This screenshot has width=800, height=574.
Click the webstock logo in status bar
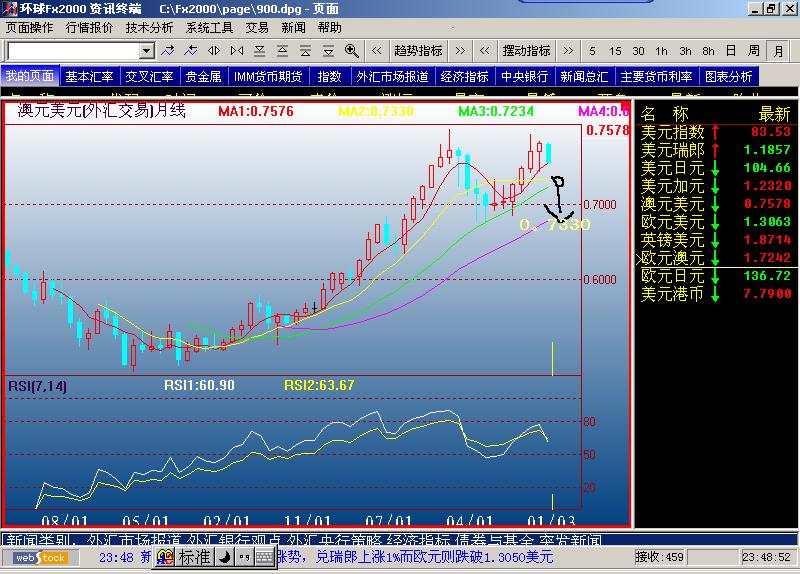click(40, 558)
